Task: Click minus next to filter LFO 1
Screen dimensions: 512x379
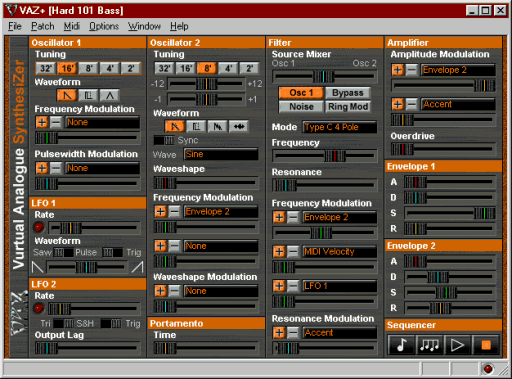Action: coord(293,286)
